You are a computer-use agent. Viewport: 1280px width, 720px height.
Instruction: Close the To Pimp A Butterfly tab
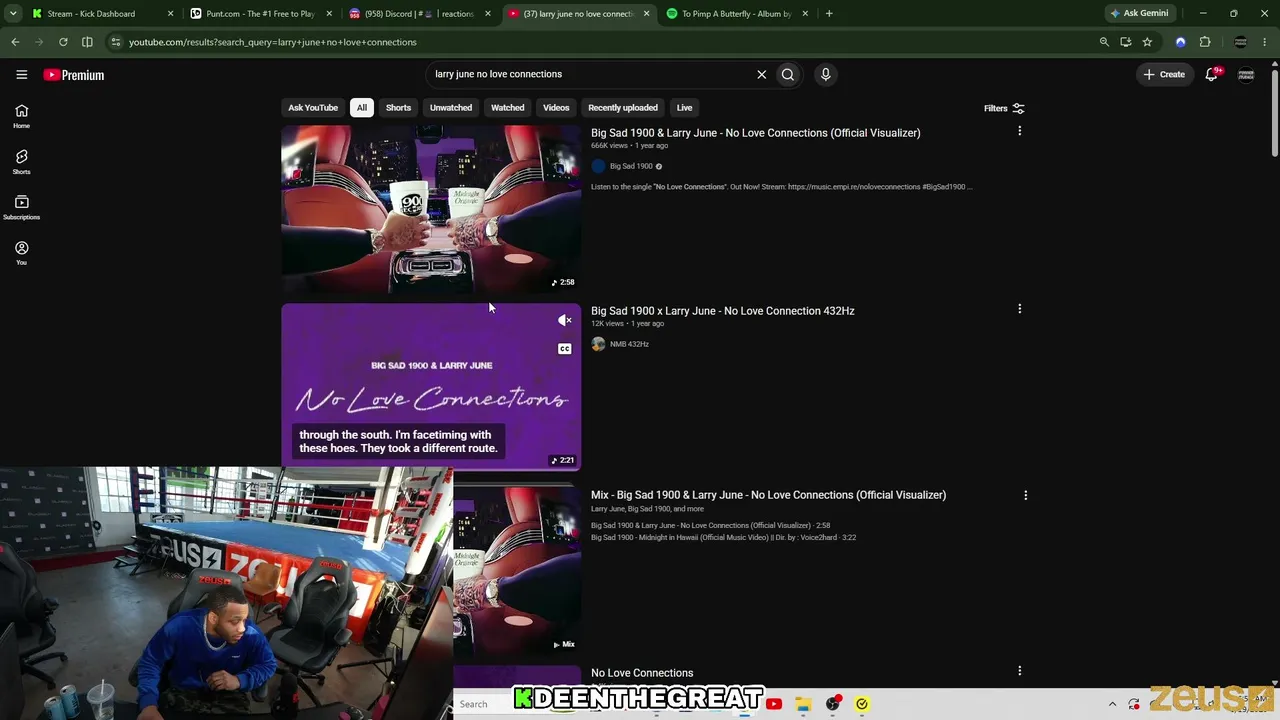[804, 14]
